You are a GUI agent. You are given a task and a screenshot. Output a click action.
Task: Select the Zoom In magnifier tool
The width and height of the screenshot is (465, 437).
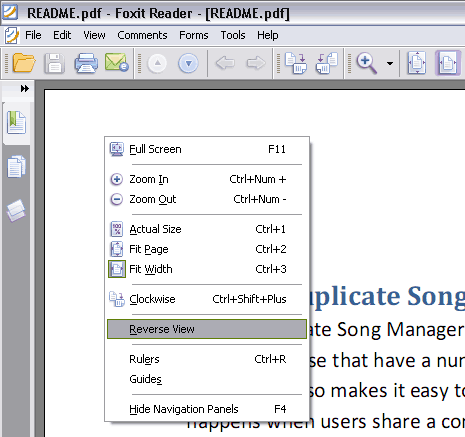tap(366, 63)
